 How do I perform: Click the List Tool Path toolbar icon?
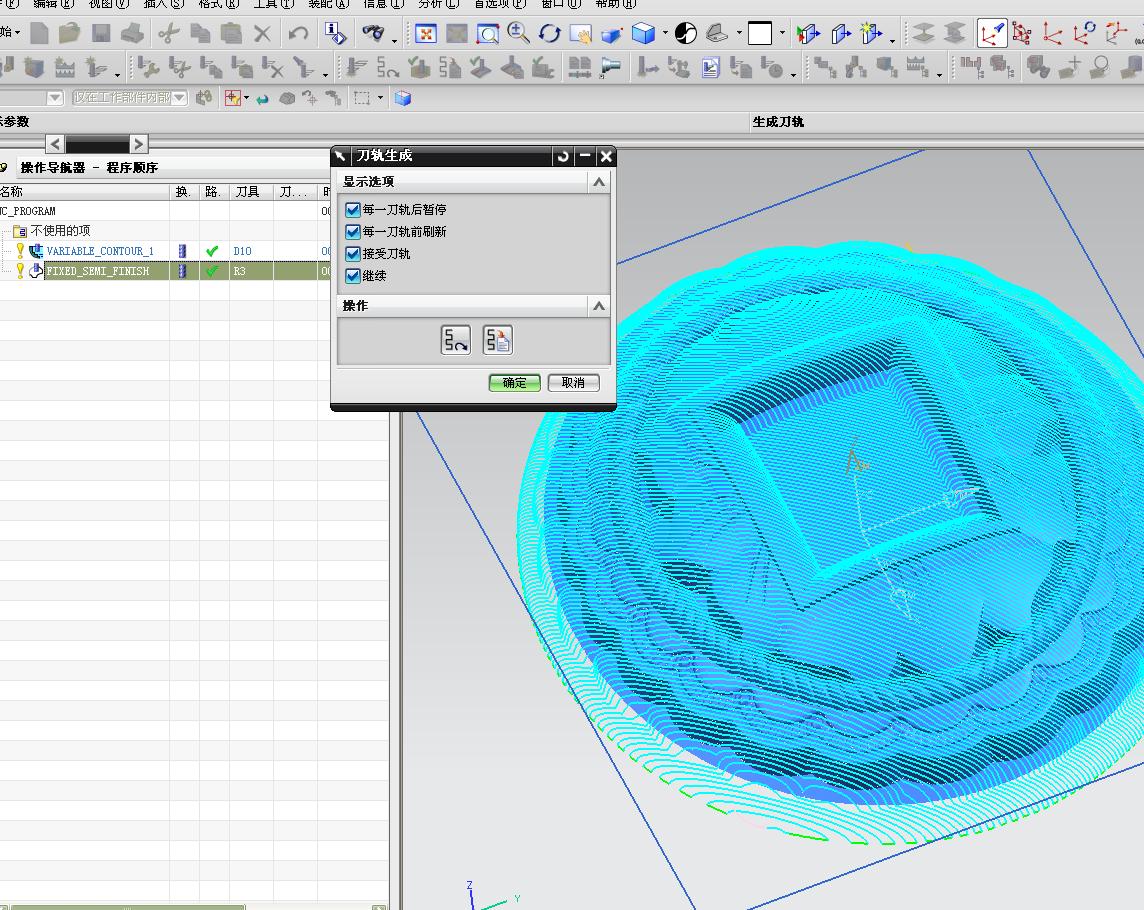click(x=450, y=69)
